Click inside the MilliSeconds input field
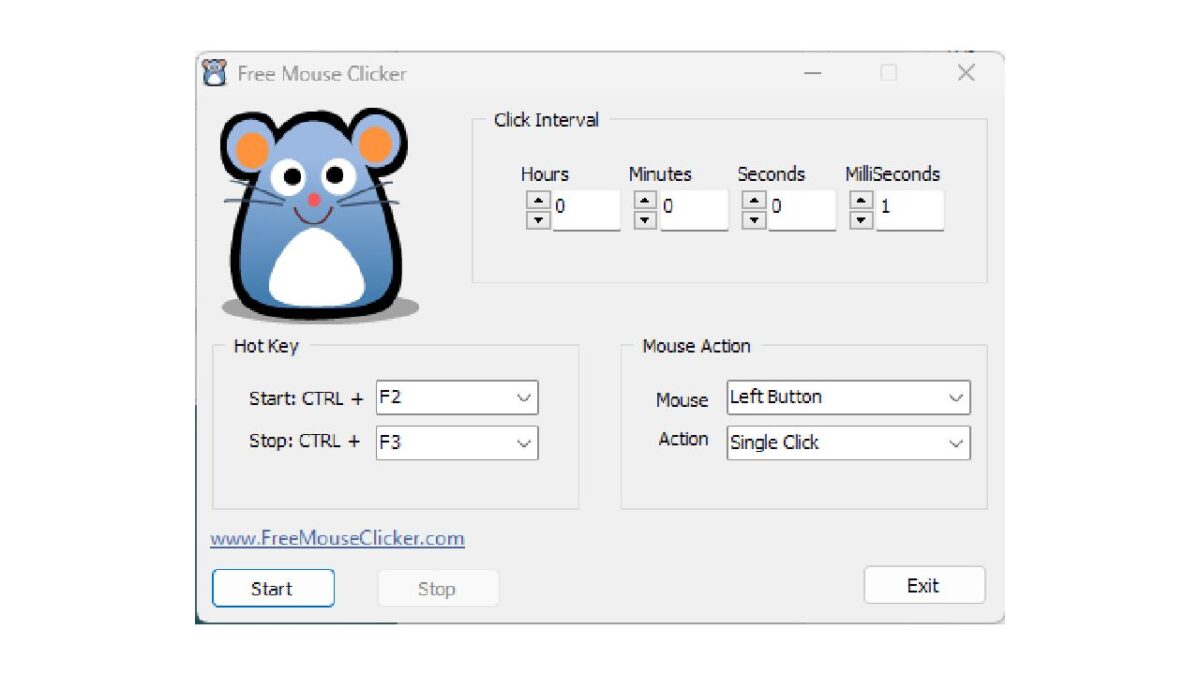Image resolution: width=1200 pixels, height=675 pixels. [x=910, y=209]
